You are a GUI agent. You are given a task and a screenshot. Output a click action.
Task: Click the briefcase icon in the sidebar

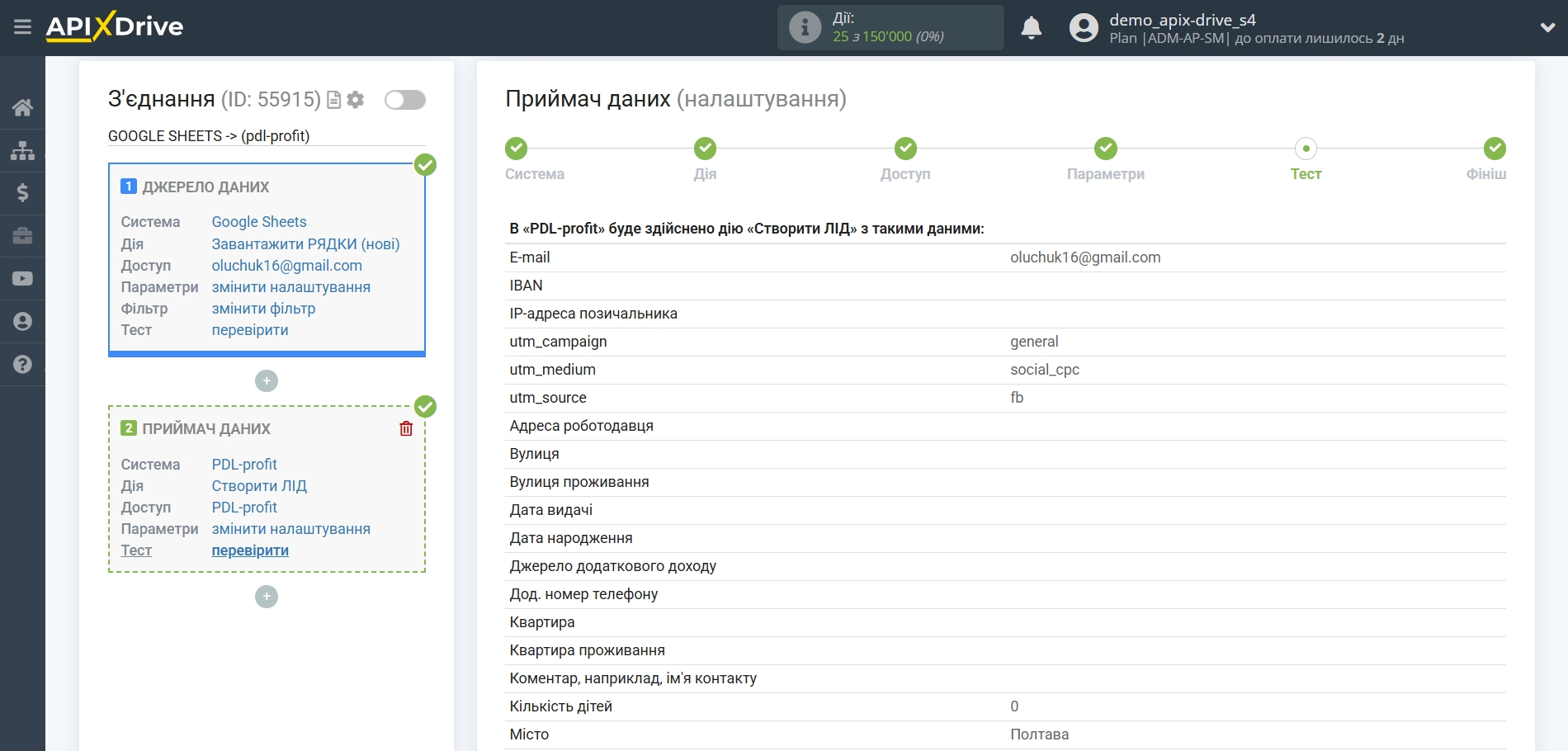pos(22,236)
